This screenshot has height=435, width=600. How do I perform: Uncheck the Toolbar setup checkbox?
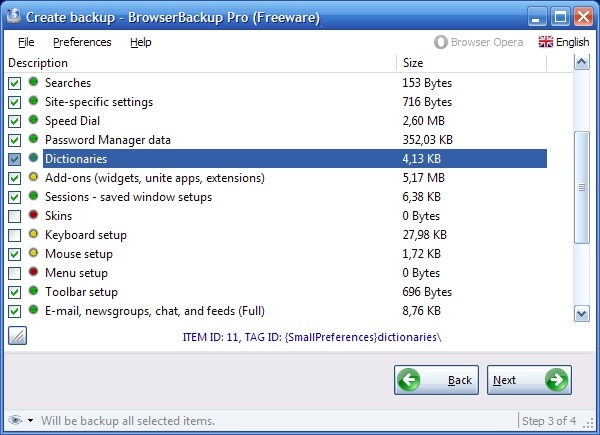(x=15, y=292)
